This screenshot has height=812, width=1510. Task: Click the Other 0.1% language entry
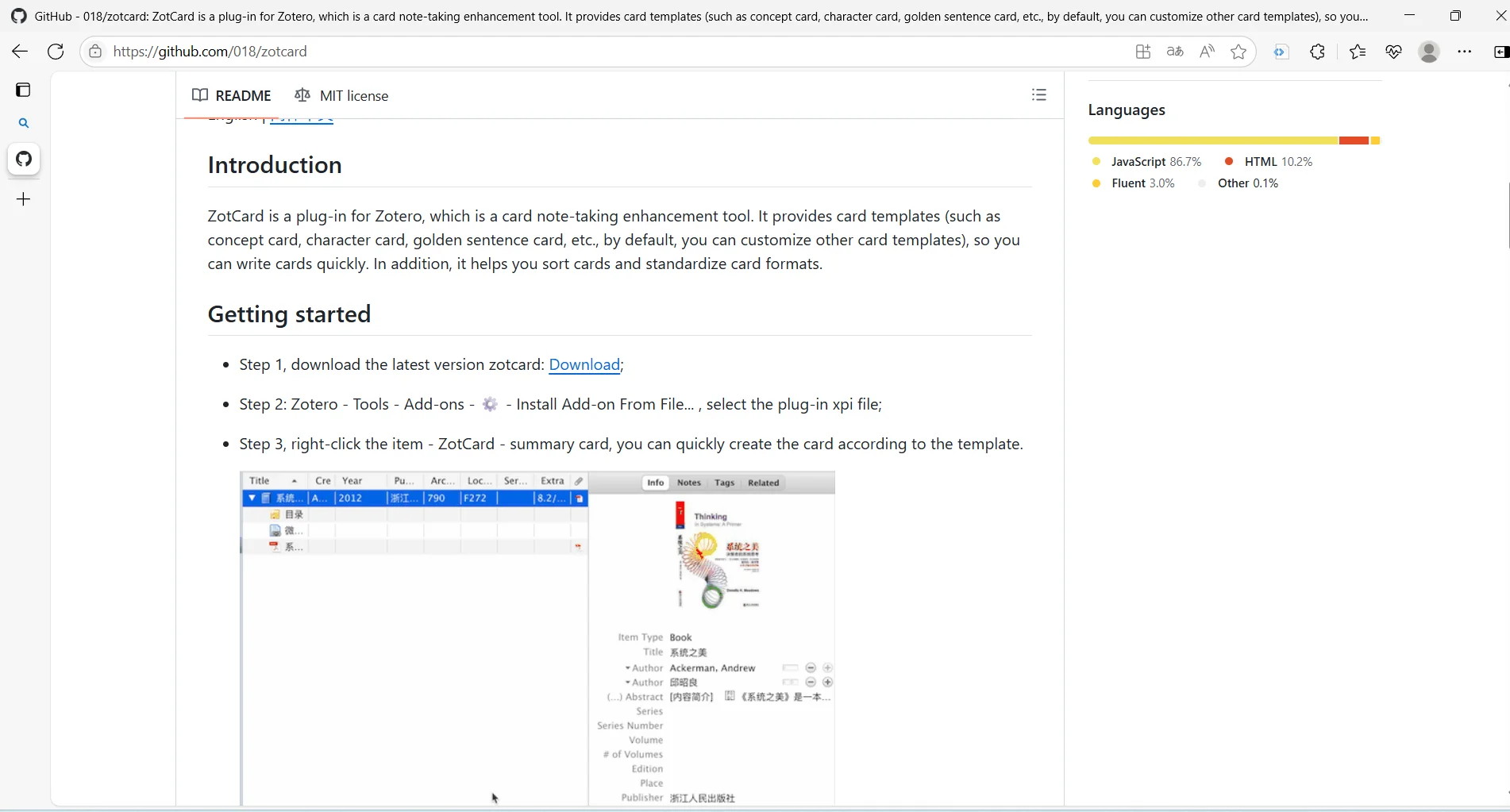pos(1238,183)
